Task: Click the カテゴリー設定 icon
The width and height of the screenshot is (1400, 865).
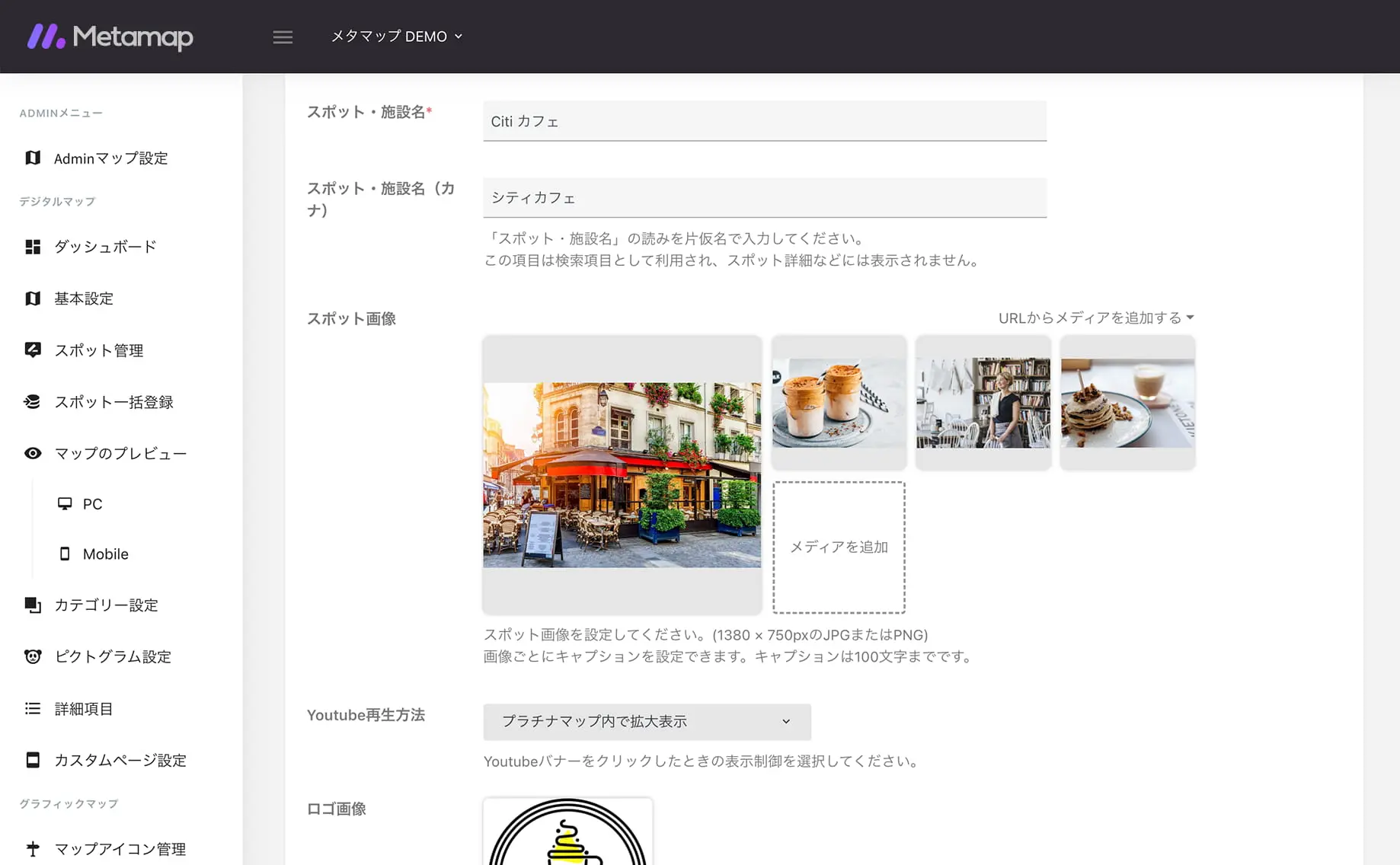Action: click(33, 605)
